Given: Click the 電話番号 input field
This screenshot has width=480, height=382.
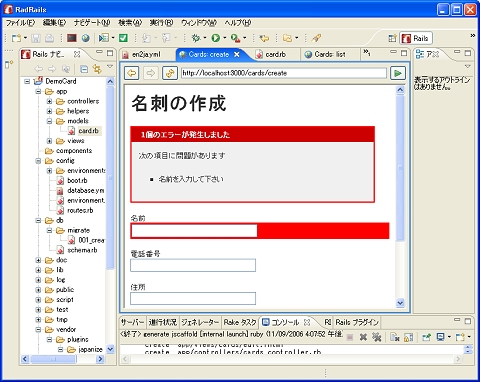Looking at the screenshot, I should click(x=193, y=265).
